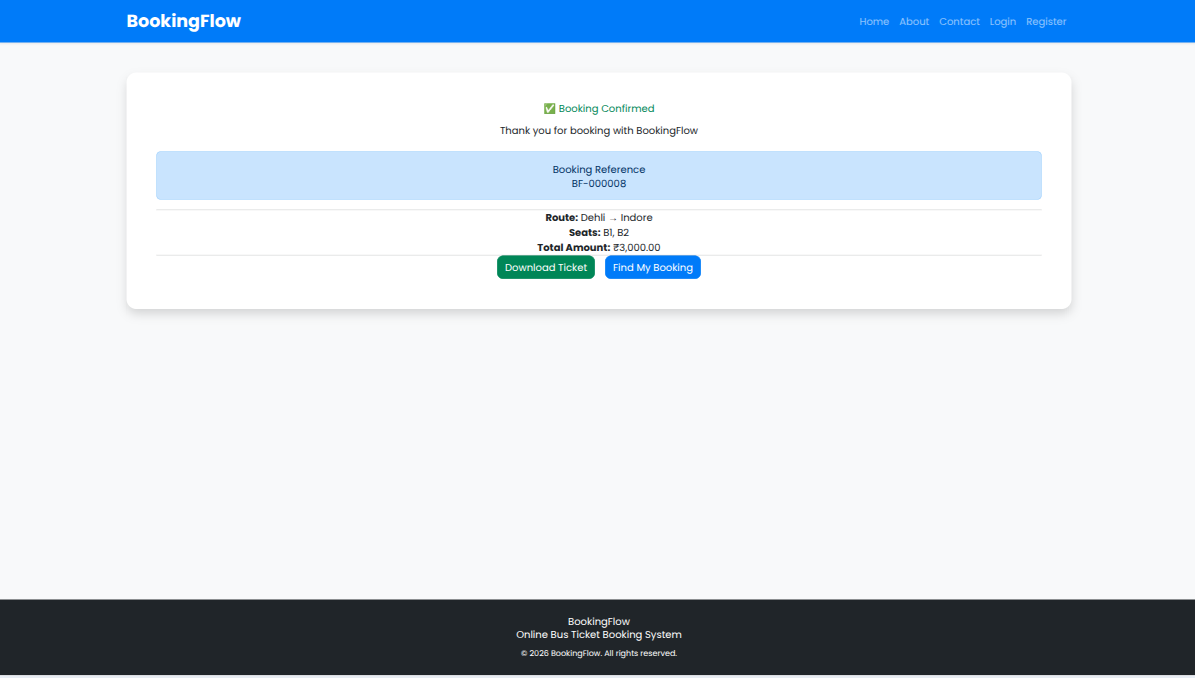The width and height of the screenshot is (1195, 678).
Task: Click the booking reference number BF-000008
Action: pos(599,184)
